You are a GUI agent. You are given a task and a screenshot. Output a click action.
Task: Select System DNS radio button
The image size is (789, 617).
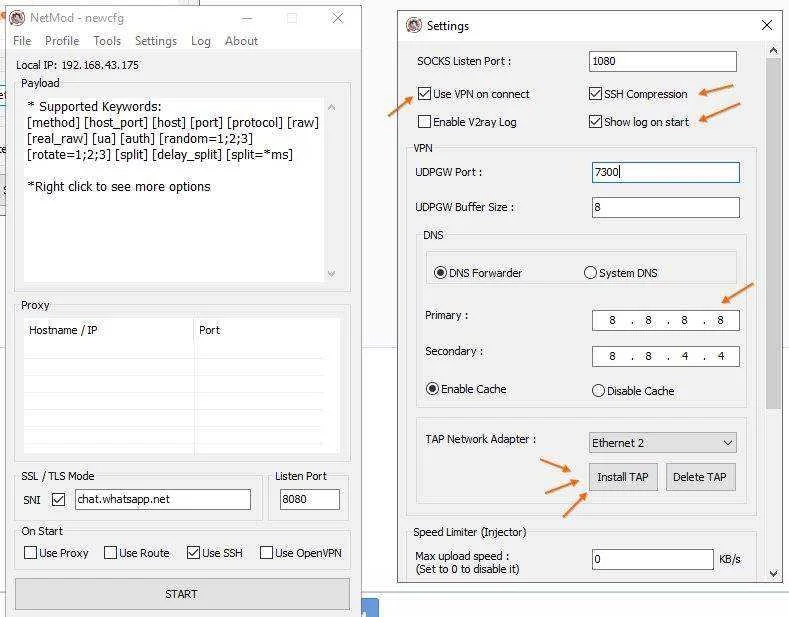[x=590, y=273]
